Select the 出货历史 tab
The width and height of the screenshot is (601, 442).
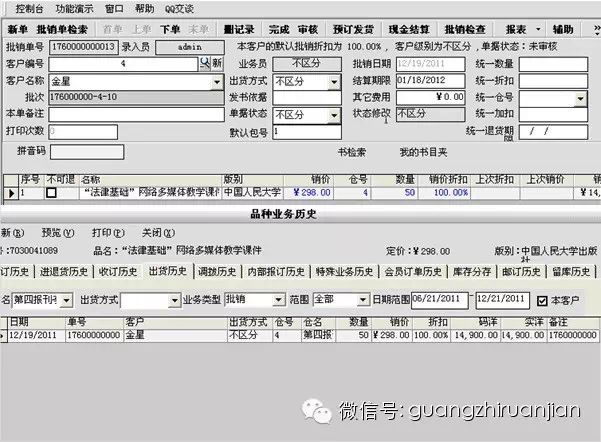click(167, 271)
